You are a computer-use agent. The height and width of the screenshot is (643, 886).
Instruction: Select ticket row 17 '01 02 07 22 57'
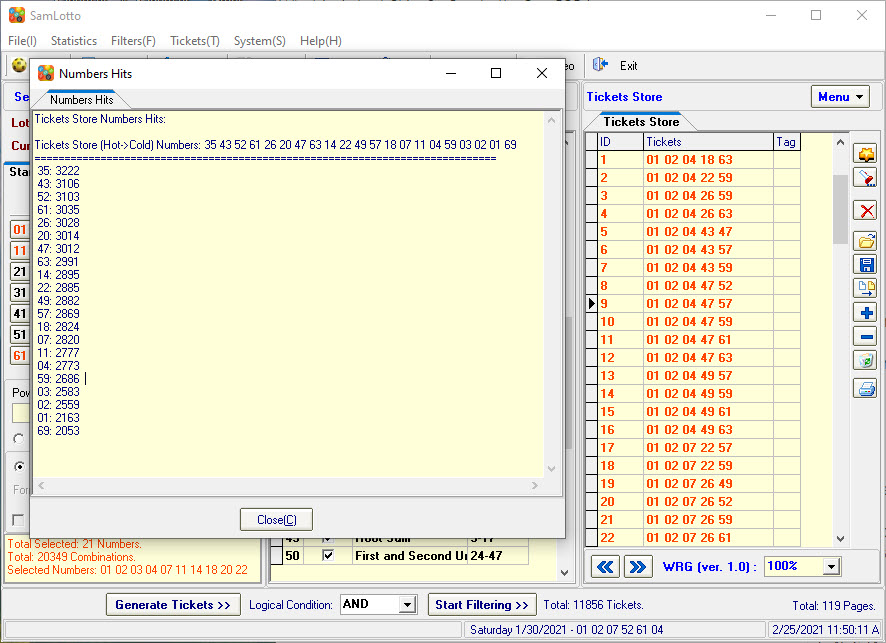[693, 448]
